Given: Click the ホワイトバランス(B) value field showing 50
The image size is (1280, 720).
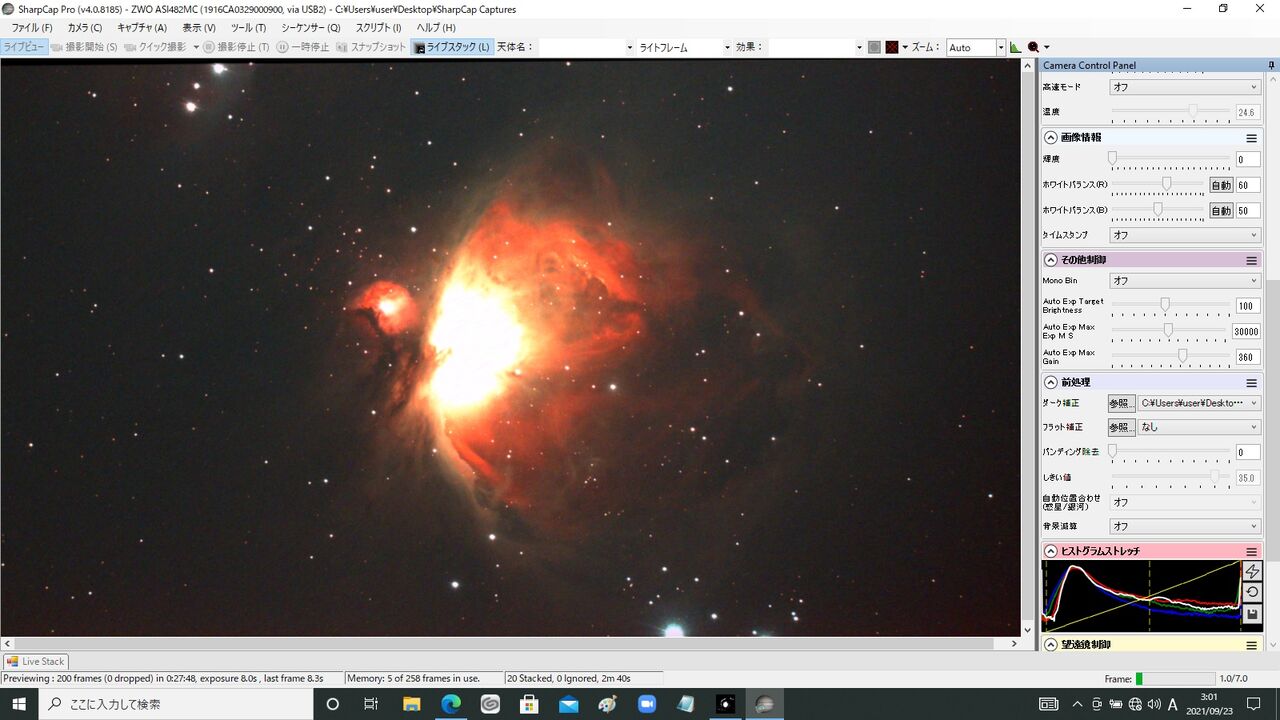Looking at the screenshot, I should point(1248,211).
